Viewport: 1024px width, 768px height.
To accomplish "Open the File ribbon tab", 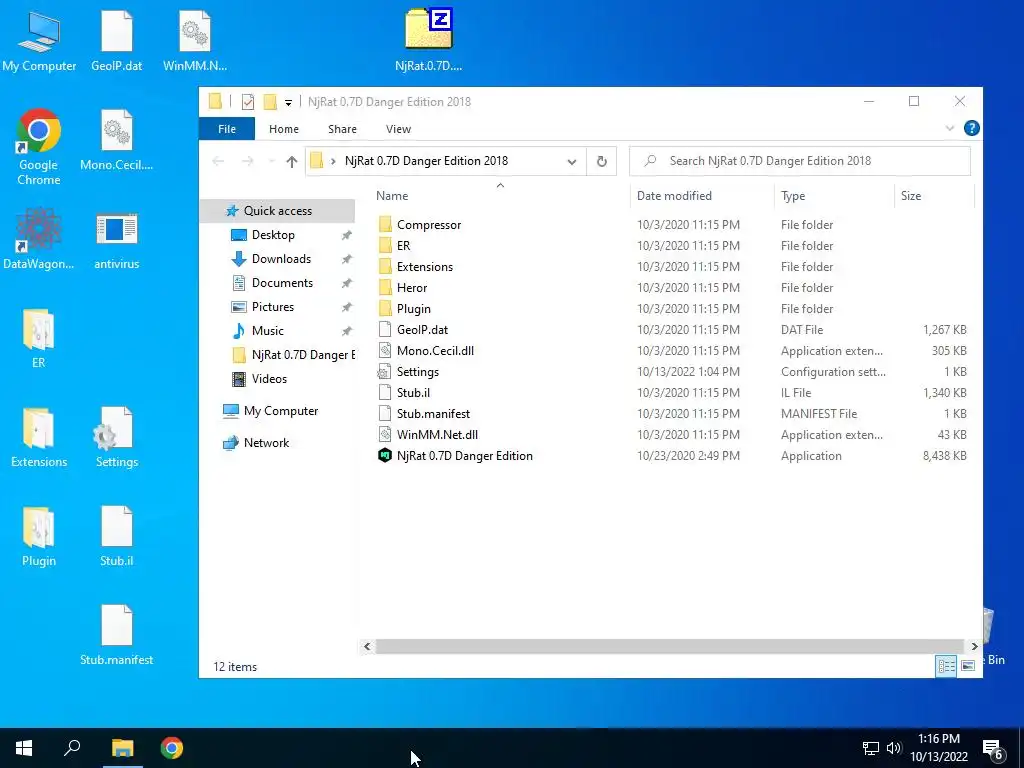I will point(227,129).
